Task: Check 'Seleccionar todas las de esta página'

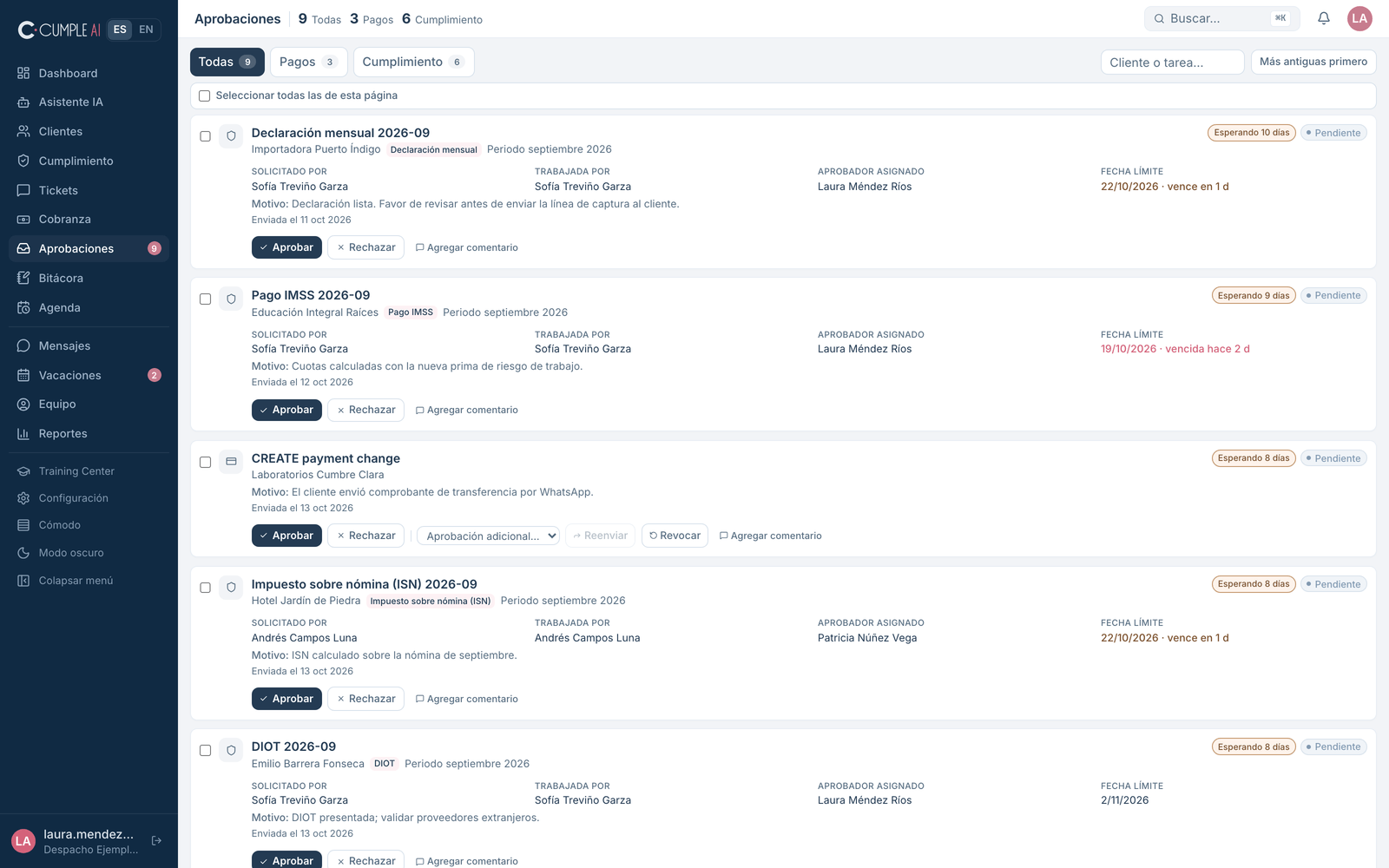Action: [205, 95]
